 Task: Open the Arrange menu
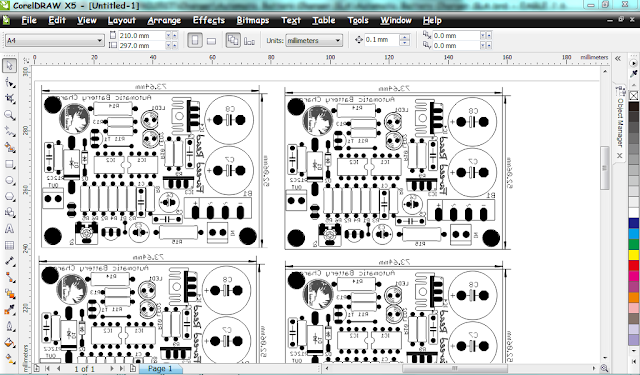[164, 20]
